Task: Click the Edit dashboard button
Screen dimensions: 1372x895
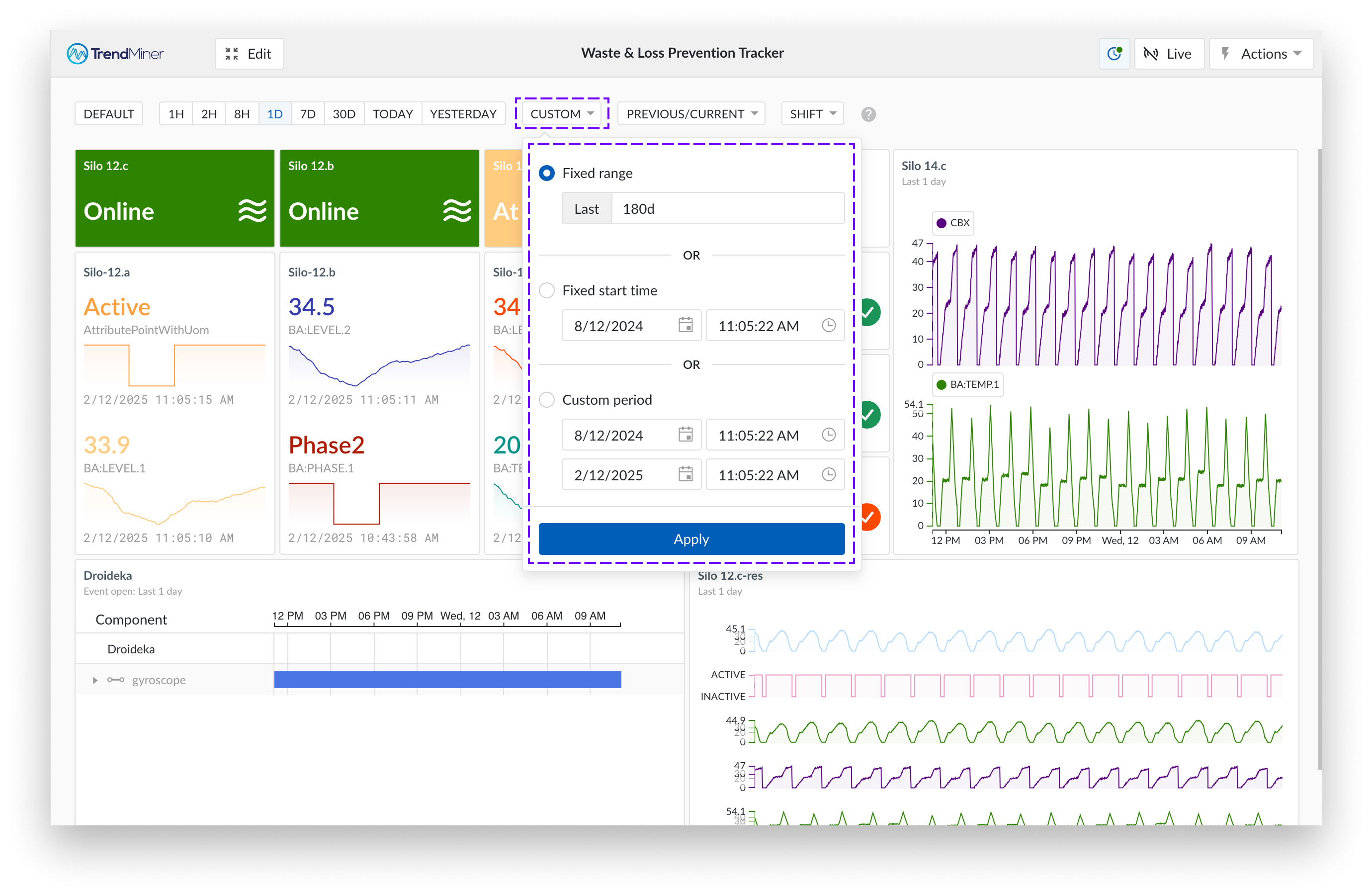Action: point(249,54)
